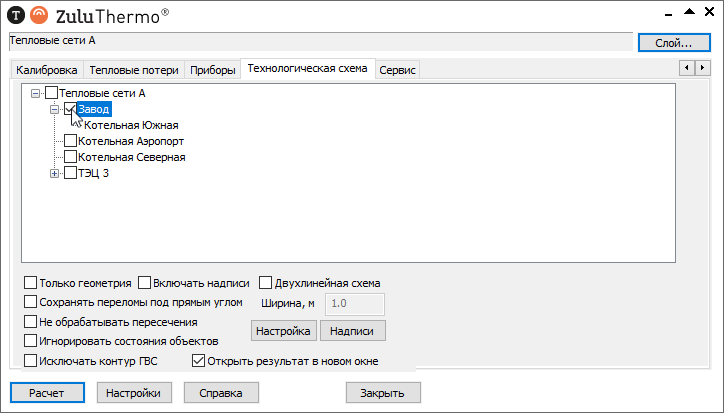Click the layer name field Тепловые сети А
The height and width of the screenshot is (413, 724).
pos(320,42)
